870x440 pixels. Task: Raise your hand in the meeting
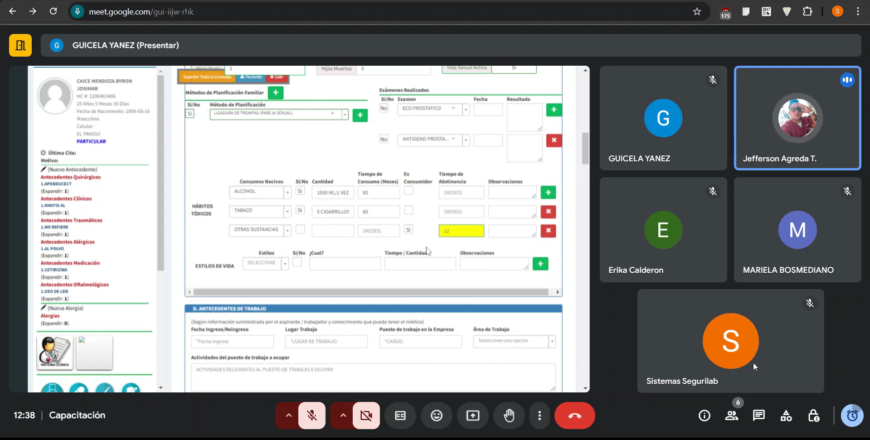click(508, 415)
